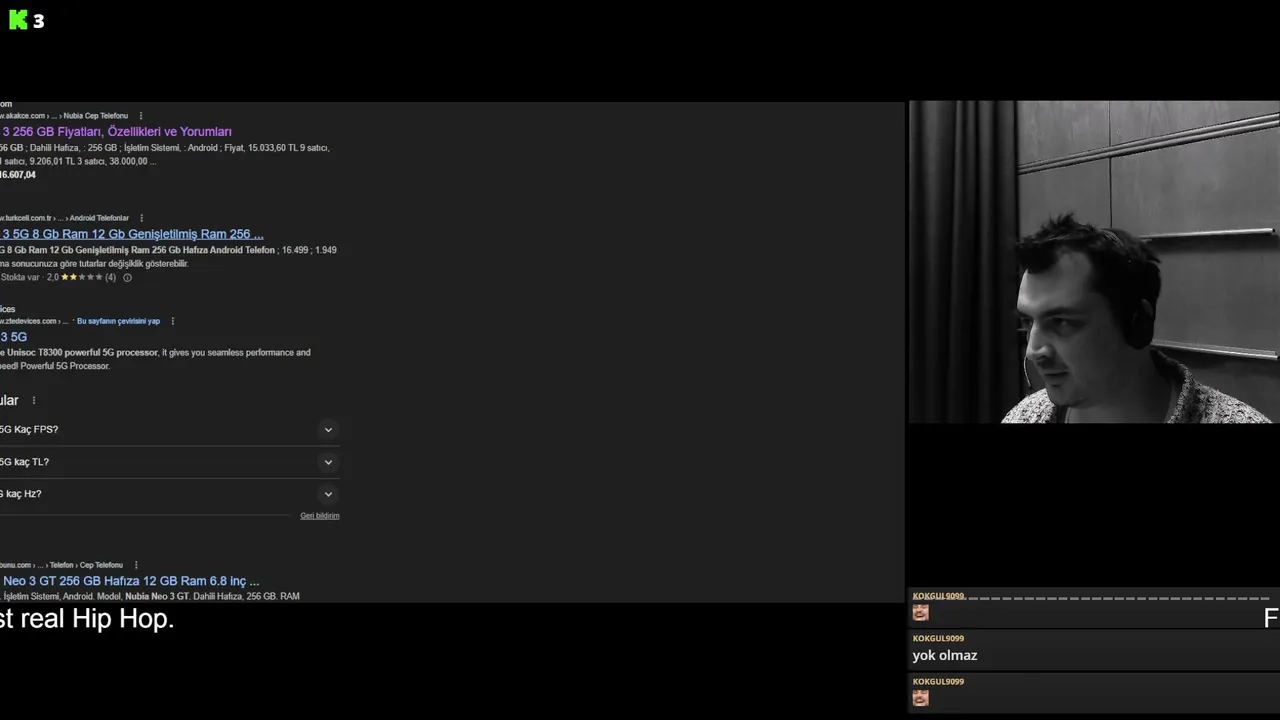The image size is (1280, 720).
Task: Click the emote under the first KOKGUL9099 message
Action: 920,613
